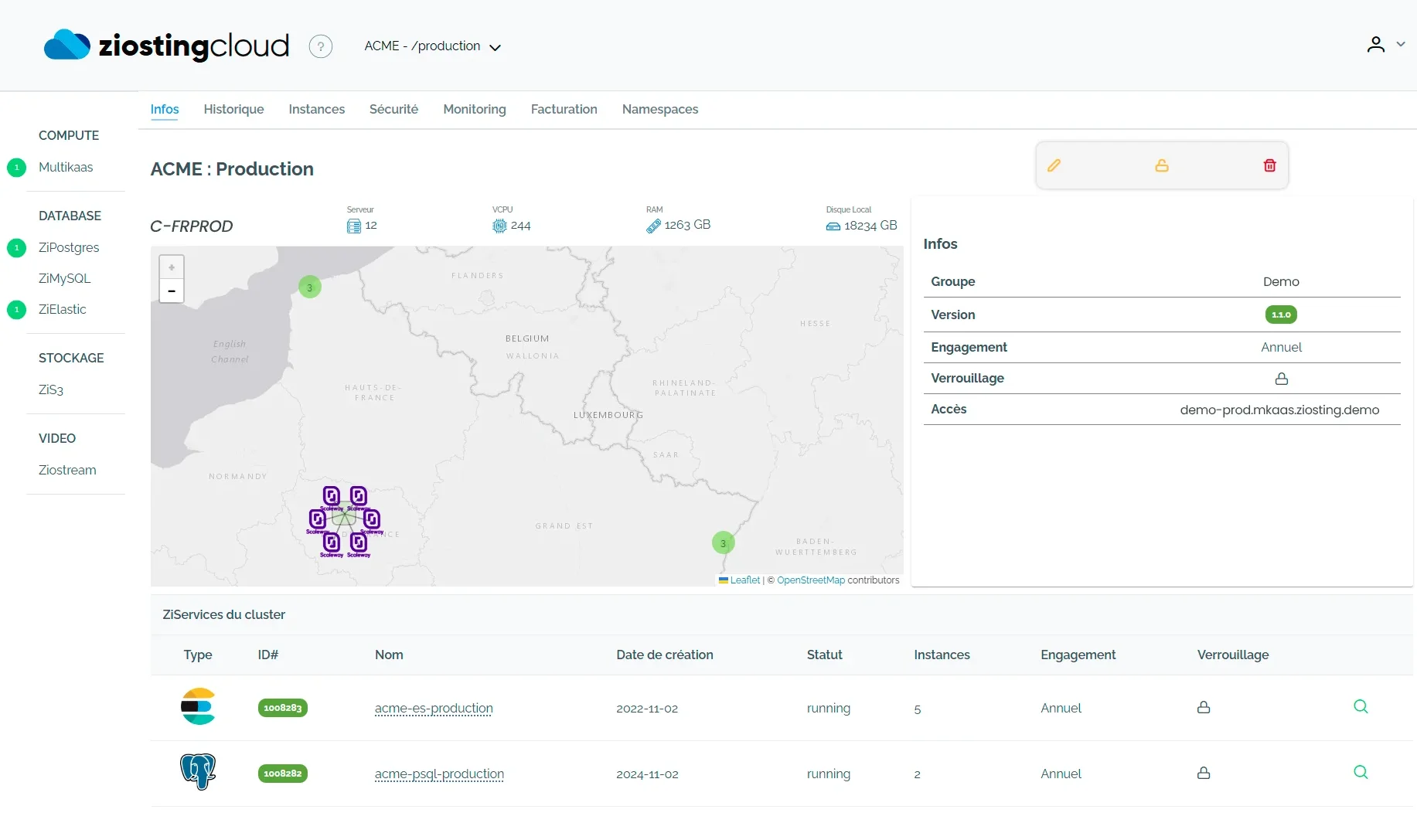The height and width of the screenshot is (840, 1417).
Task: Click the user account icon in the header
Action: [1375, 44]
